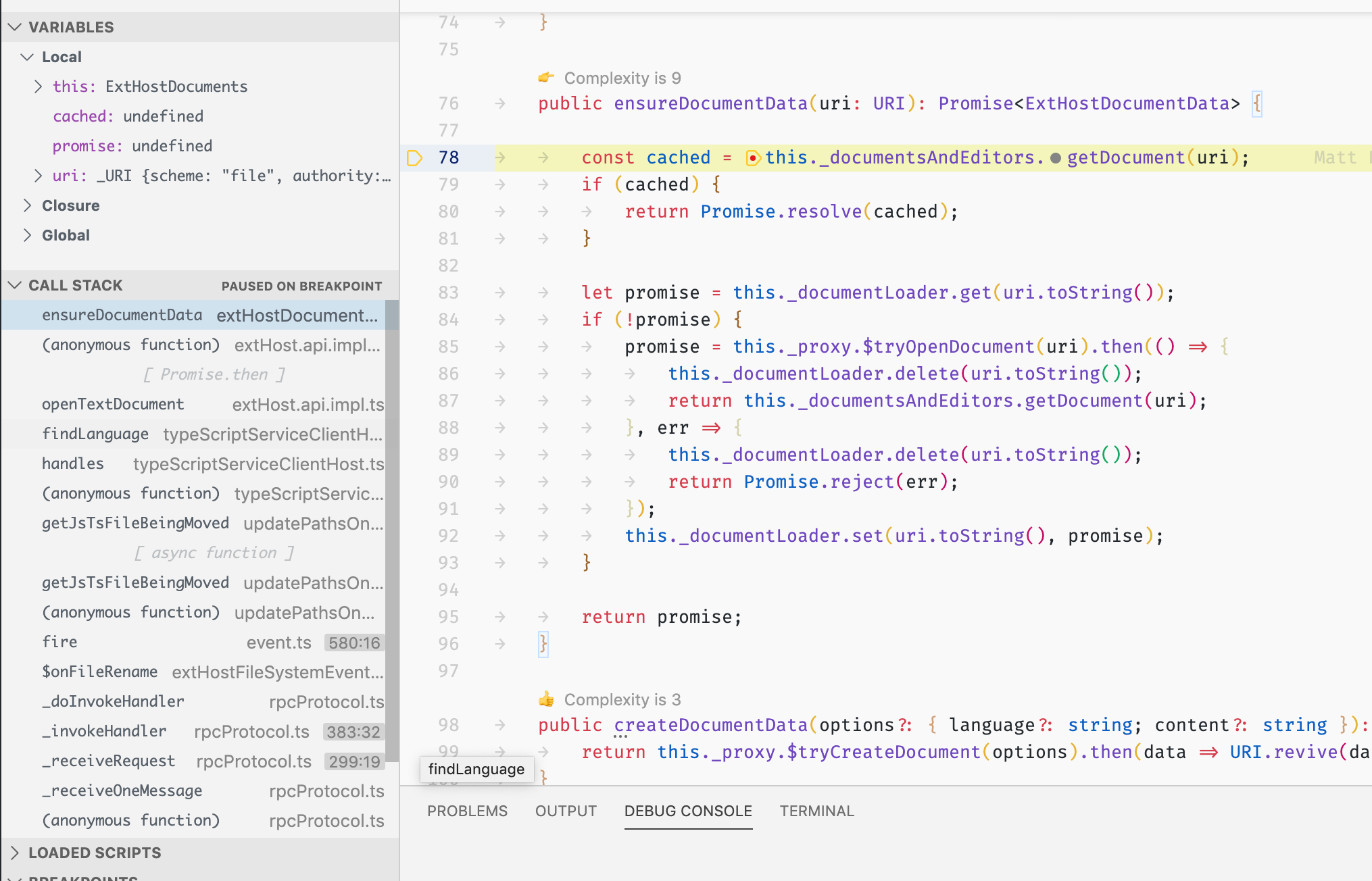Collapse the VARIABLES panel
Image resolution: width=1372 pixels, height=881 pixels.
click(15, 27)
